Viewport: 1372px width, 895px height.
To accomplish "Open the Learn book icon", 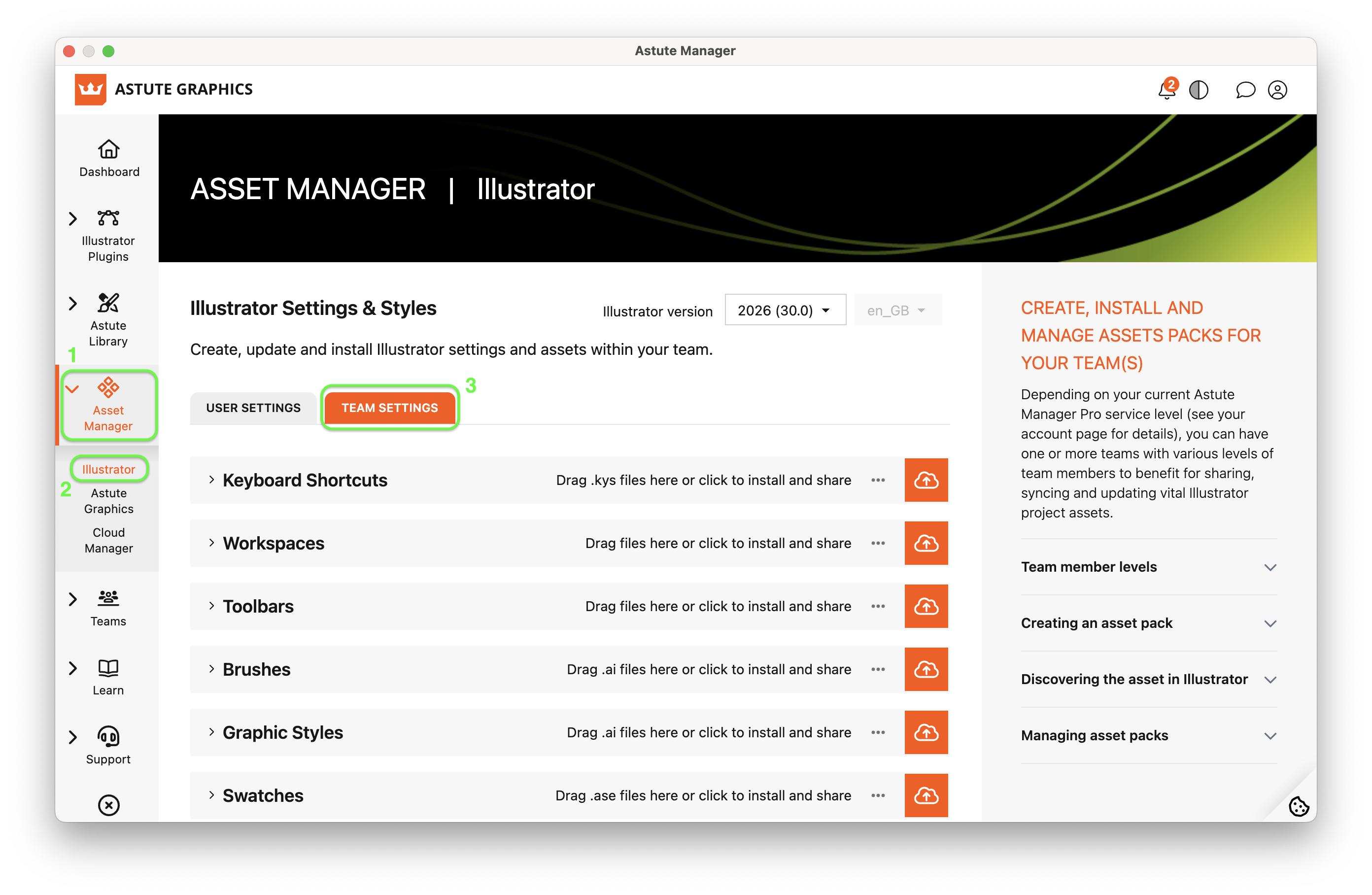I will (x=108, y=668).
